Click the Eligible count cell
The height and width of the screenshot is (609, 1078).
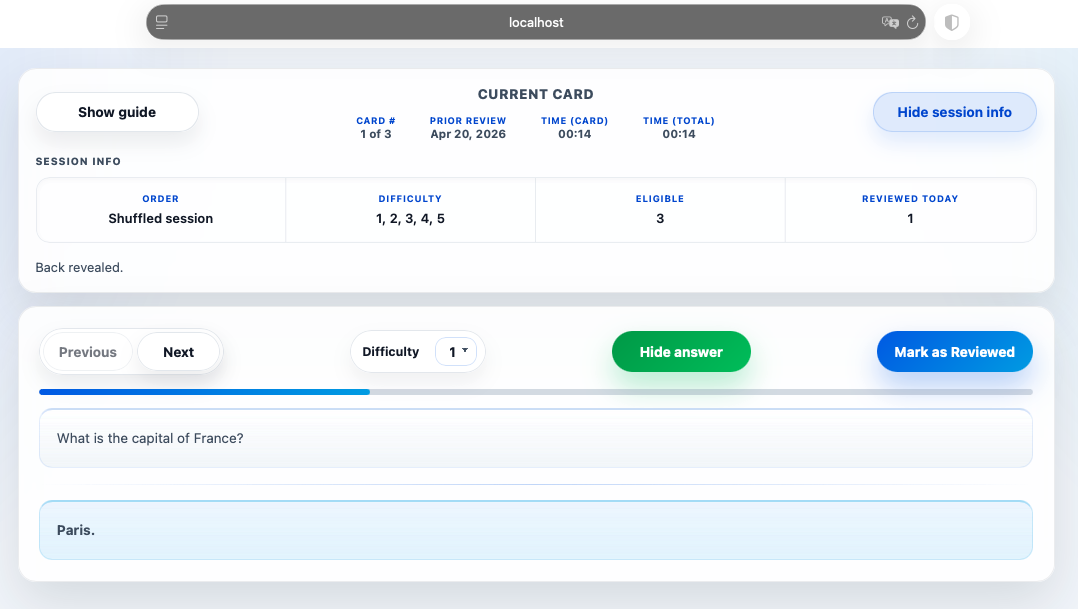click(x=660, y=210)
